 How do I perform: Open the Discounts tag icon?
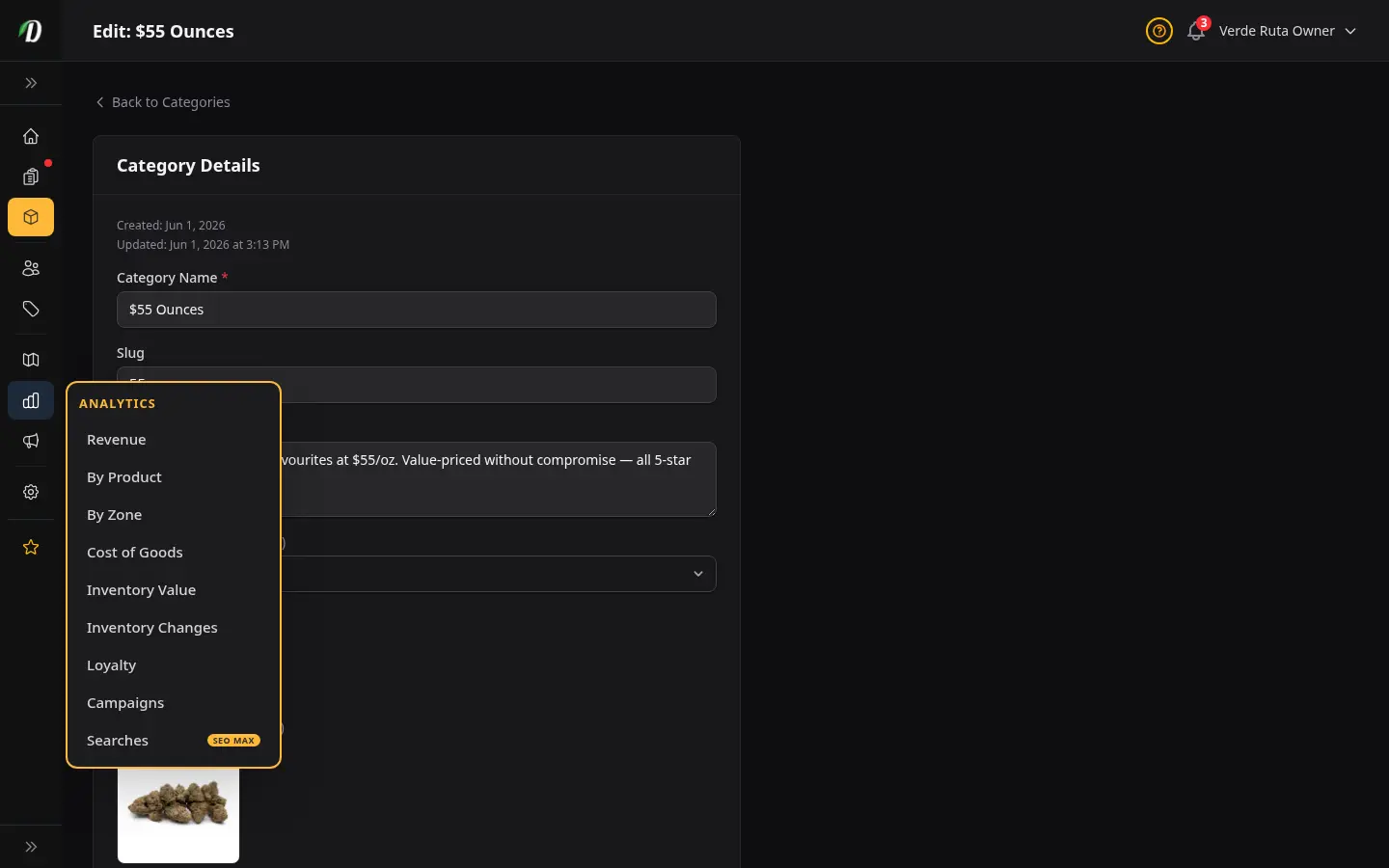pos(31,309)
